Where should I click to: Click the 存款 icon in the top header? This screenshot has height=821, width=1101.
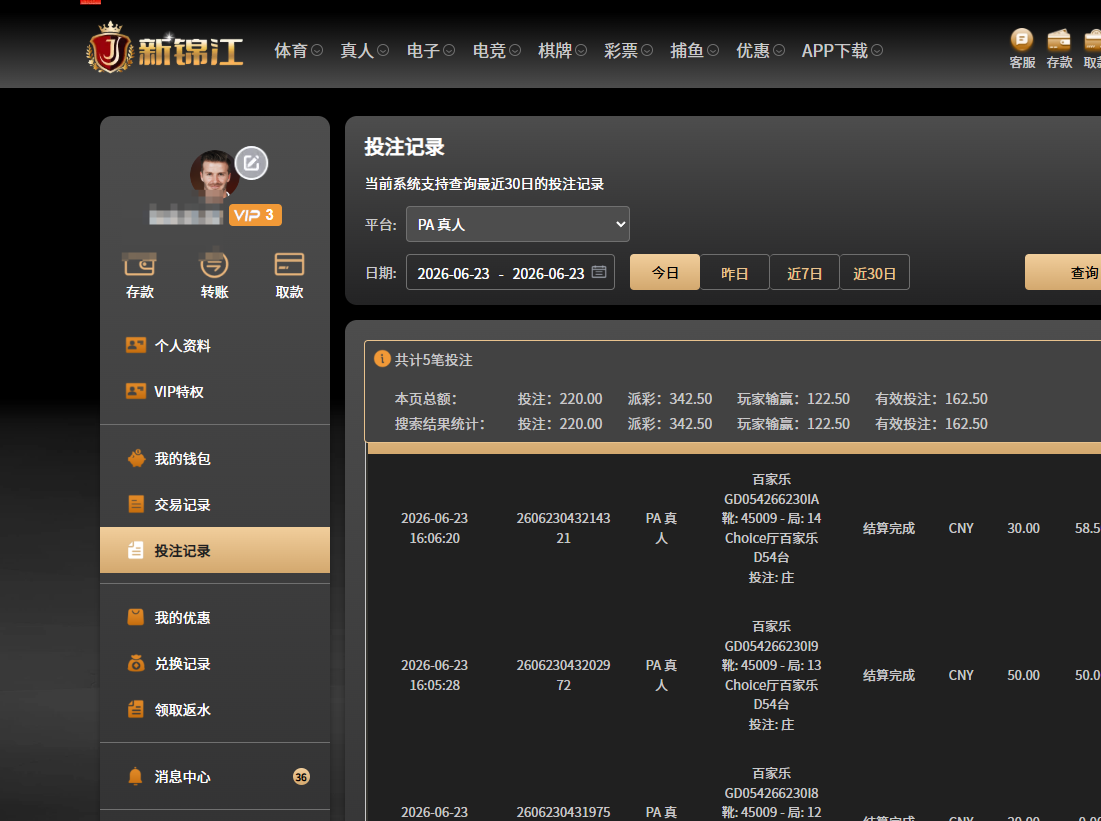coord(1059,49)
